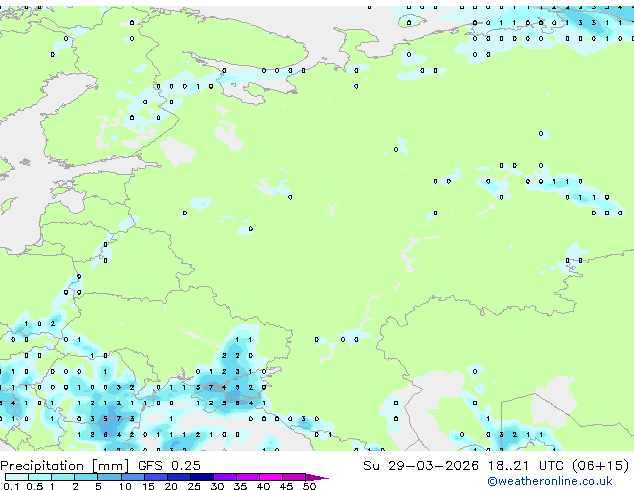
Task: Click the above-50 mm legend arrow tip
Action: pos(317,477)
